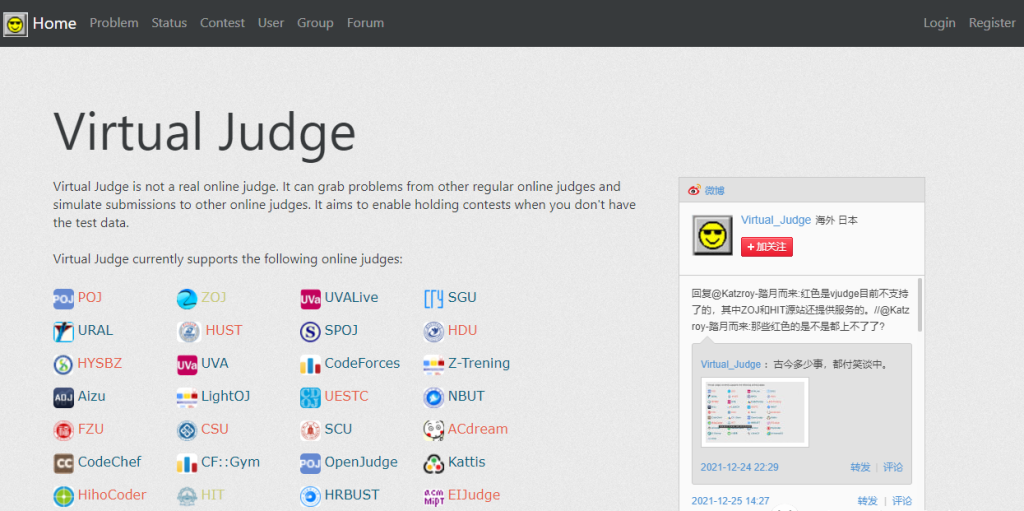Click the FZU judge icon

(x=63, y=430)
